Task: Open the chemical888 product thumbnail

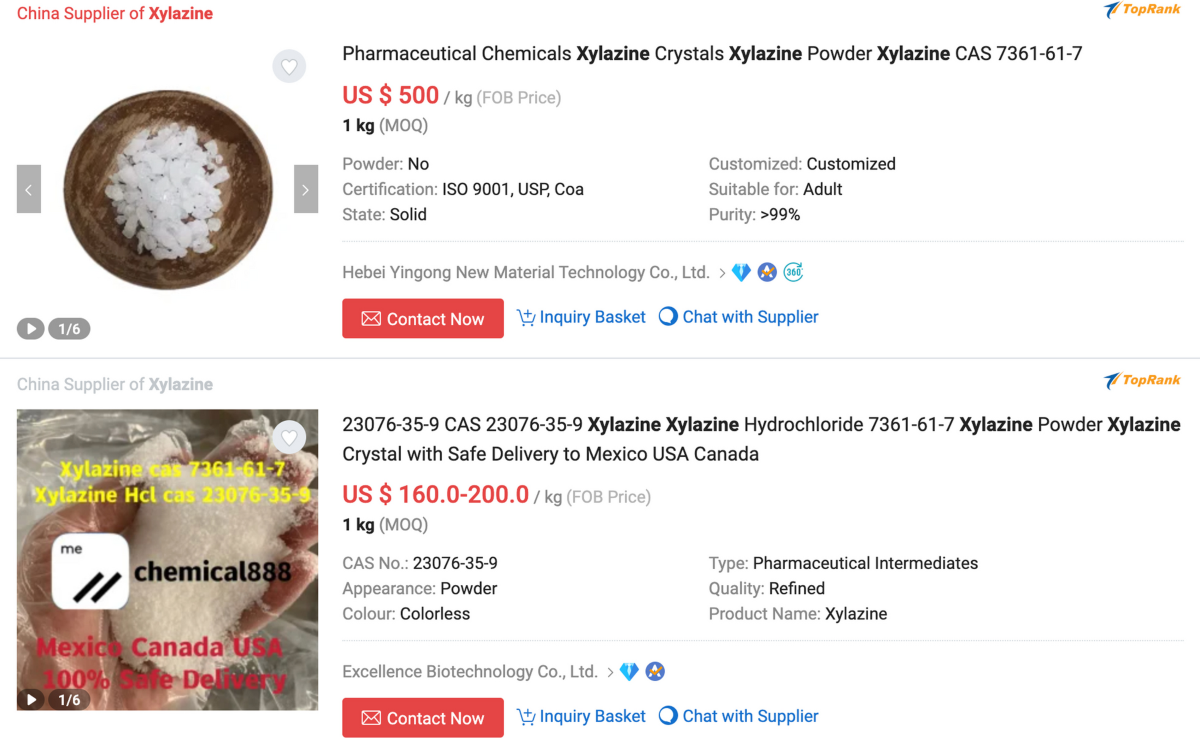Action: [x=167, y=560]
